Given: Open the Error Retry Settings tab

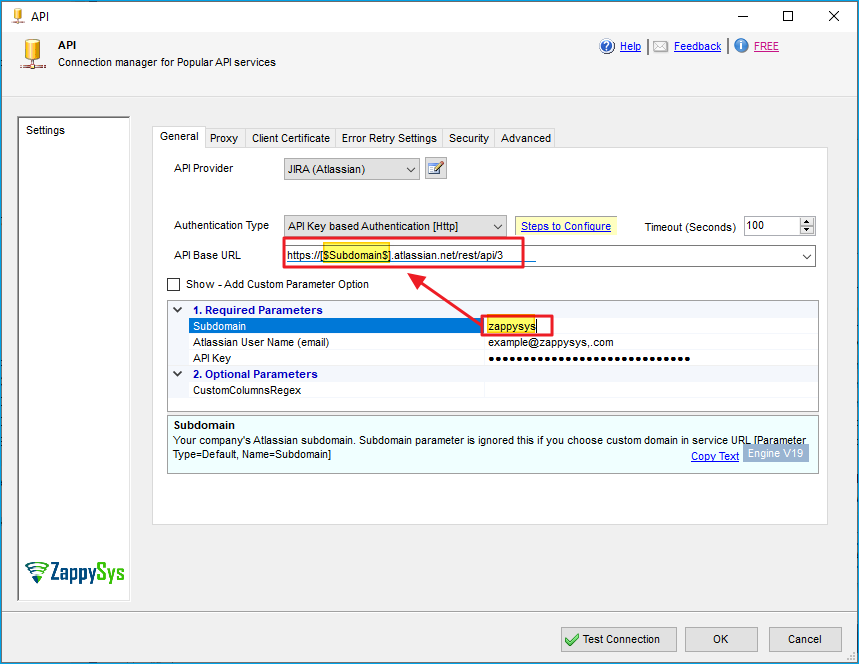Looking at the screenshot, I should coord(389,138).
